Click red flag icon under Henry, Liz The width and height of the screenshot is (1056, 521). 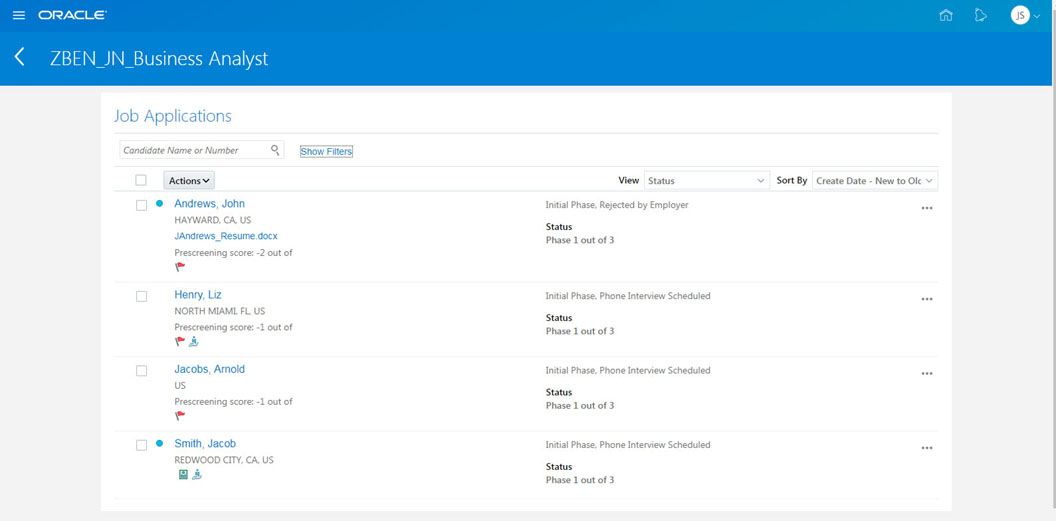click(x=180, y=341)
